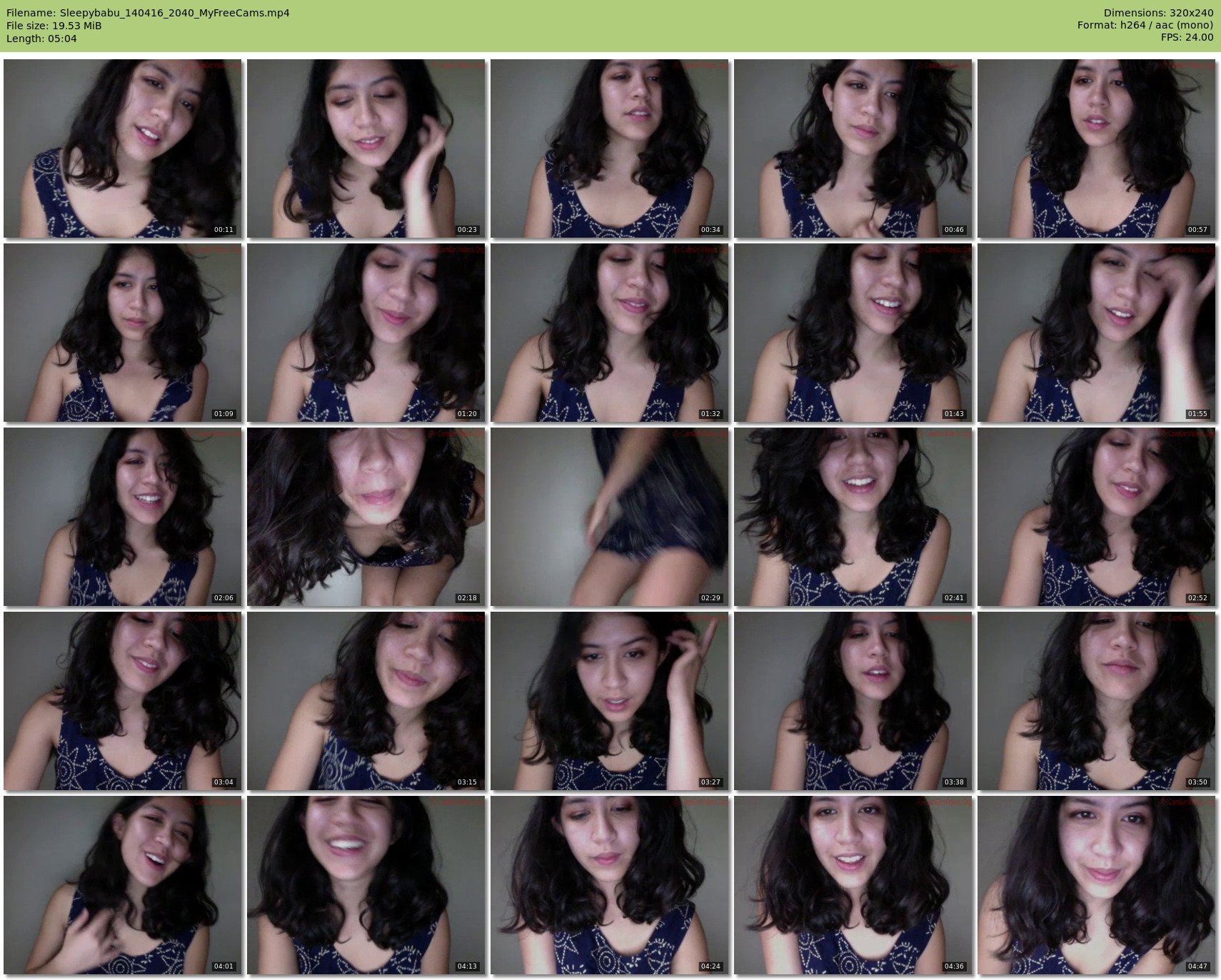Click the Filename text in the header
Image resolution: width=1221 pixels, height=980 pixels.
coord(148,13)
